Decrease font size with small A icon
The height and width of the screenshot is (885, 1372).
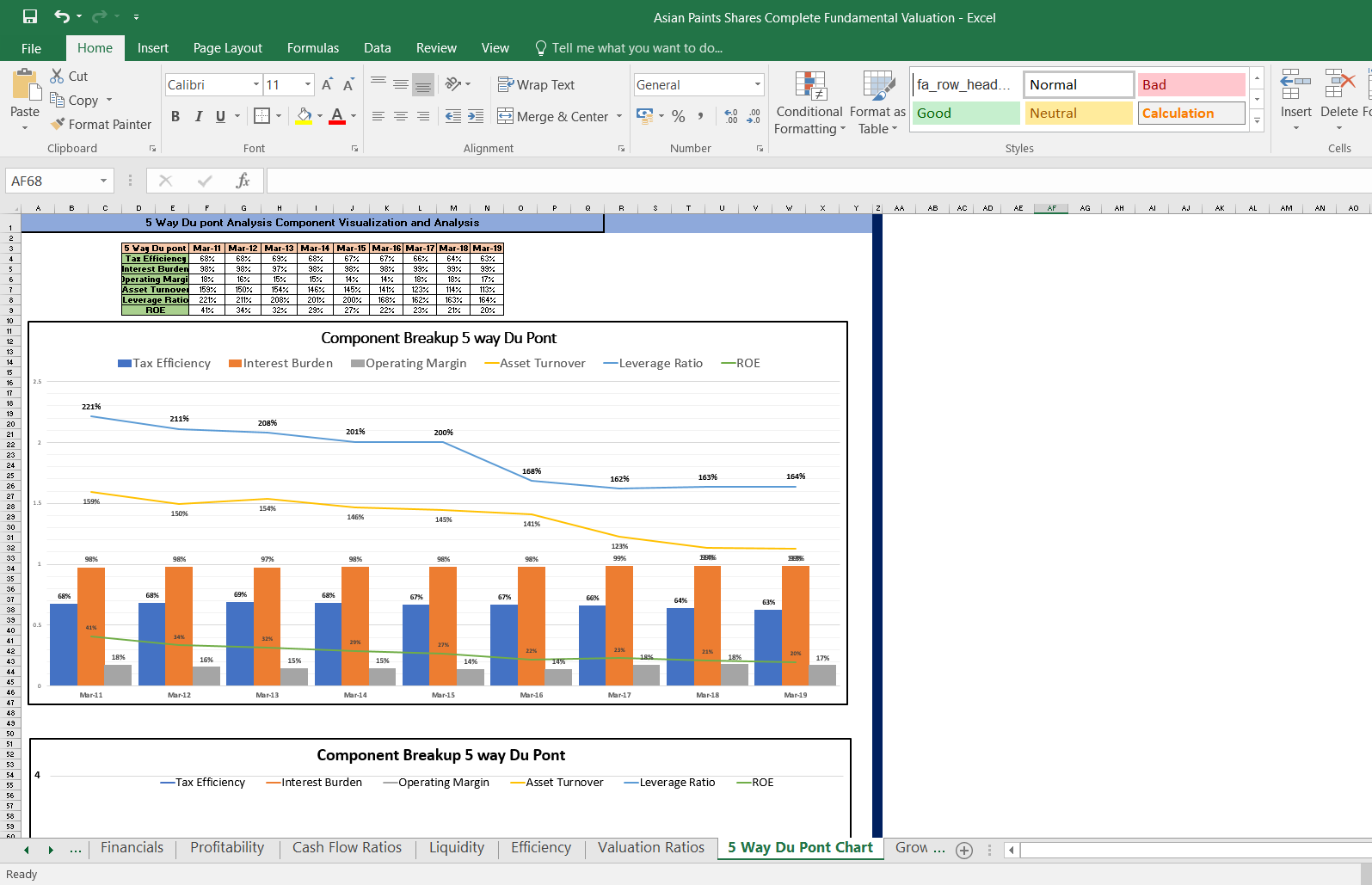tap(348, 84)
